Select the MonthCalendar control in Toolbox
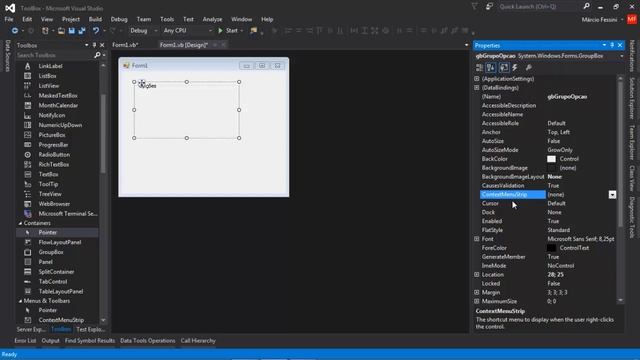The image size is (640, 360). point(58,105)
